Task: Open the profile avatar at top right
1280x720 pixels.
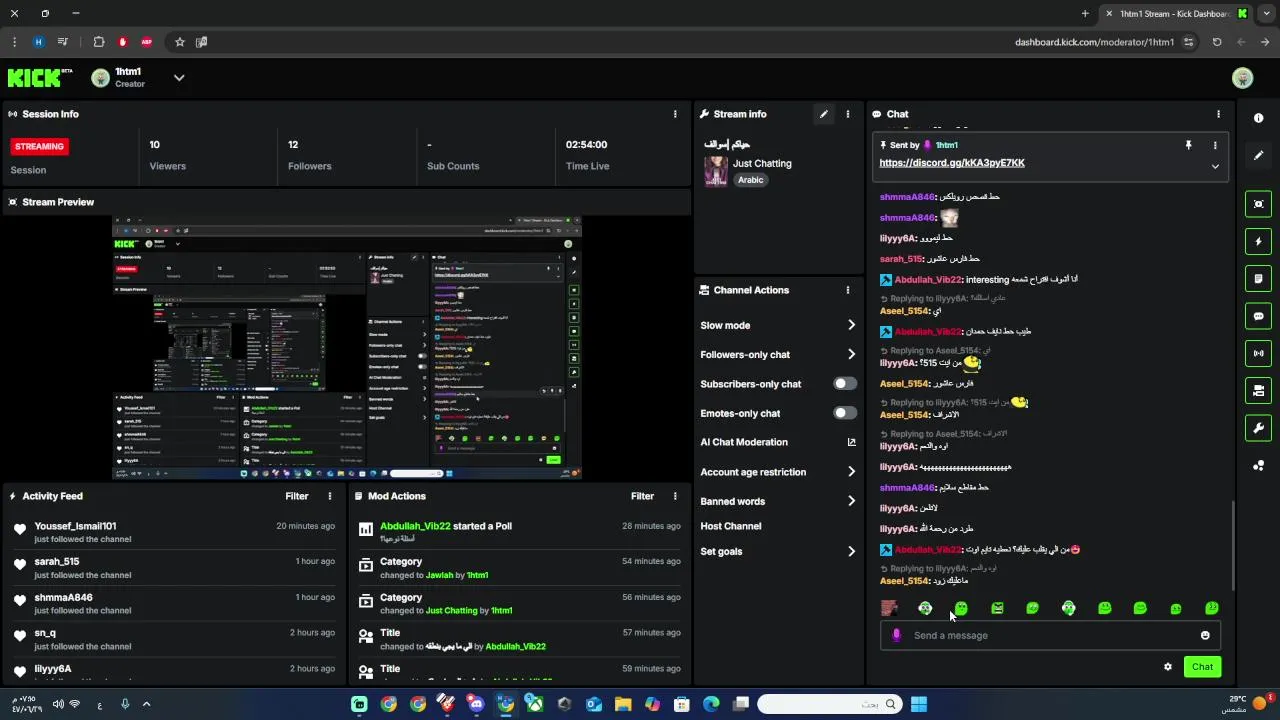Action: point(1243,78)
